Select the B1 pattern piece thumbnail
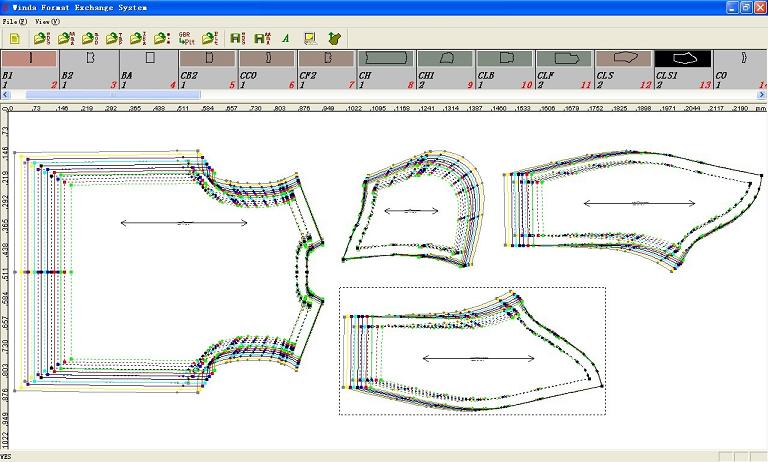Screen dimensions: 768x462 click(29, 59)
